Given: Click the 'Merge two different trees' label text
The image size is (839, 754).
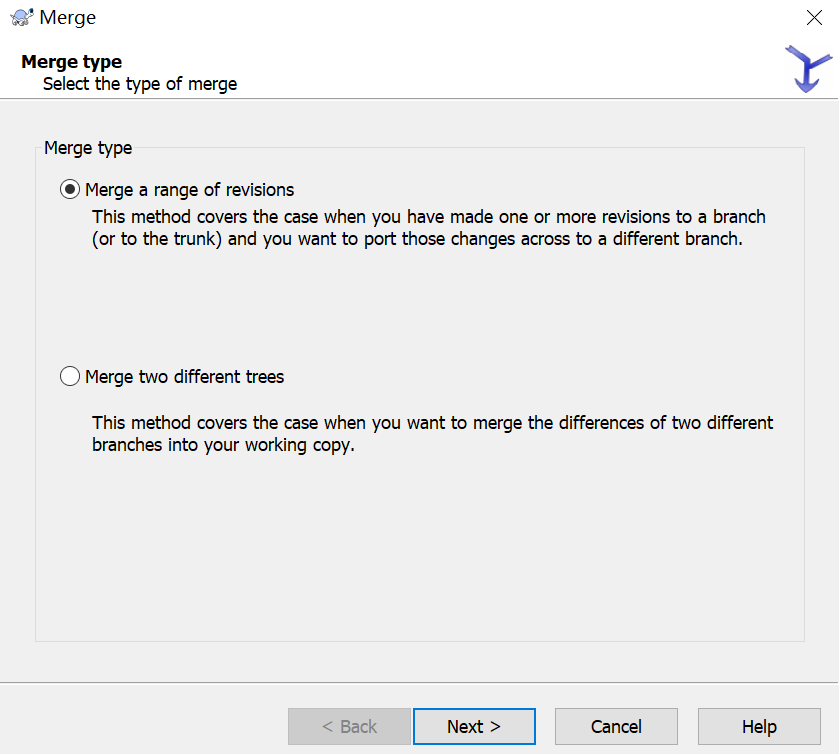Looking at the screenshot, I should [184, 377].
